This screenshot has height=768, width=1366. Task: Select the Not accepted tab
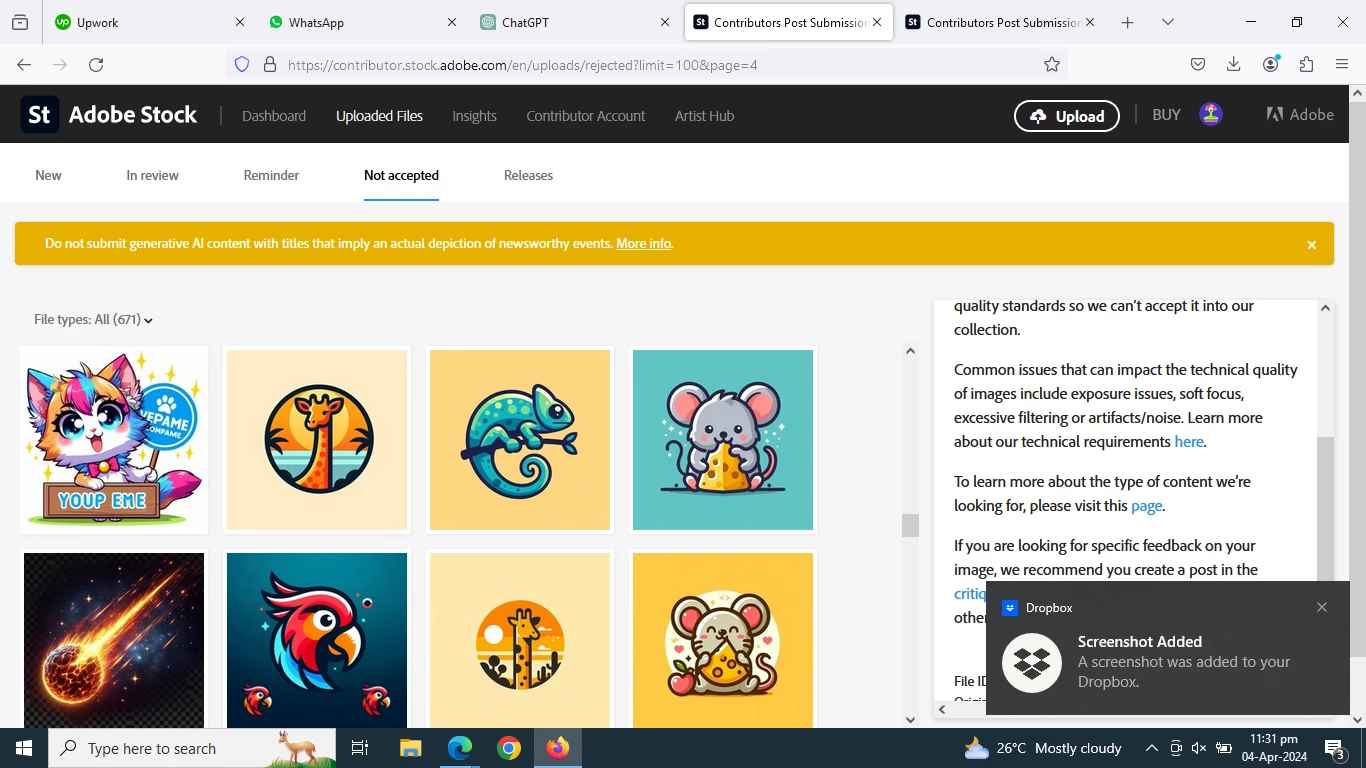[401, 175]
